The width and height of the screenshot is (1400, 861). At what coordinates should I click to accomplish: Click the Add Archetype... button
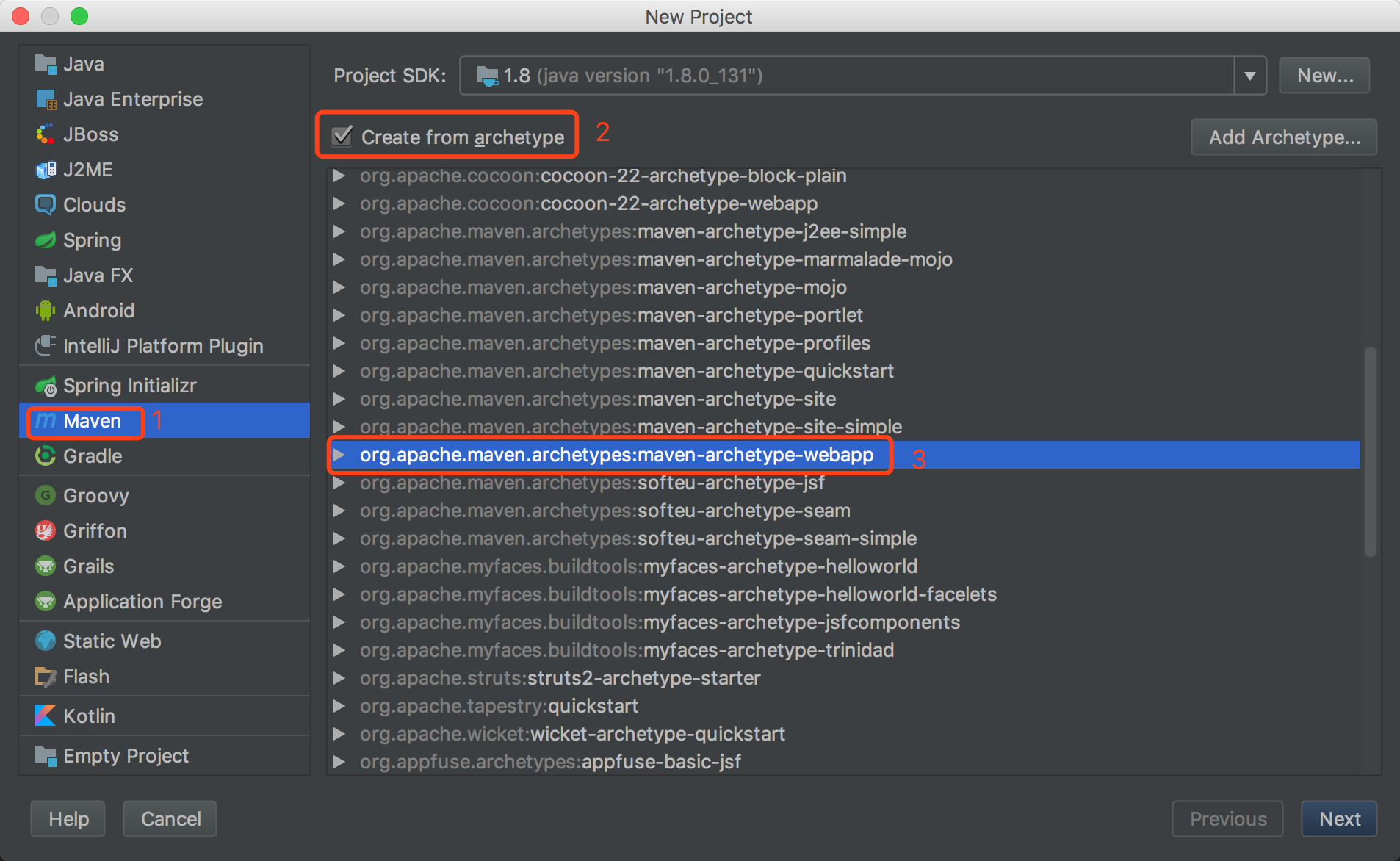pos(1284,137)
